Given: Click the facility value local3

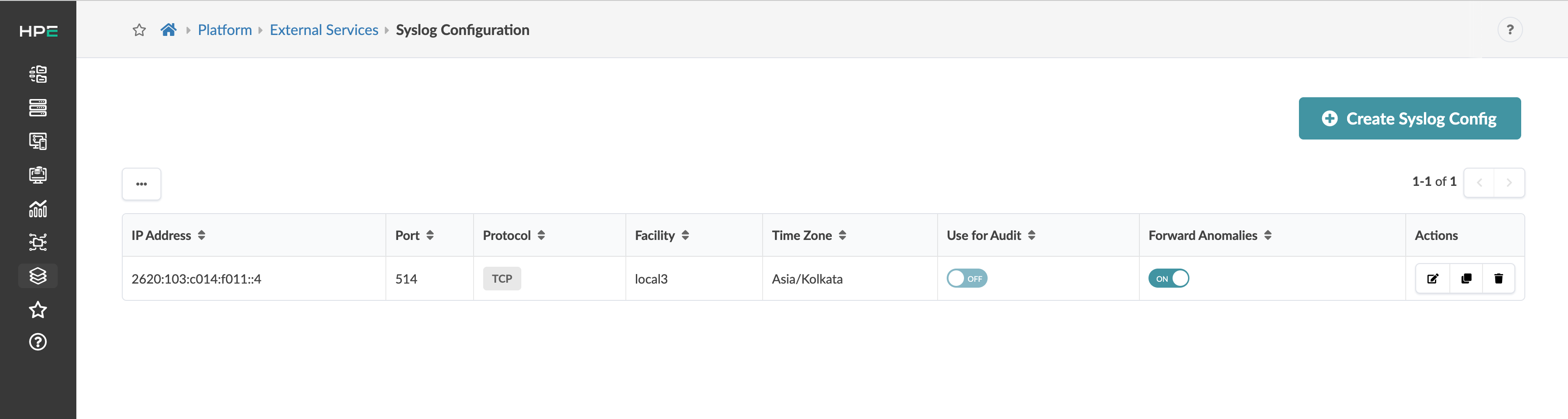Looking at the screenshot, I should click(651, 279).
